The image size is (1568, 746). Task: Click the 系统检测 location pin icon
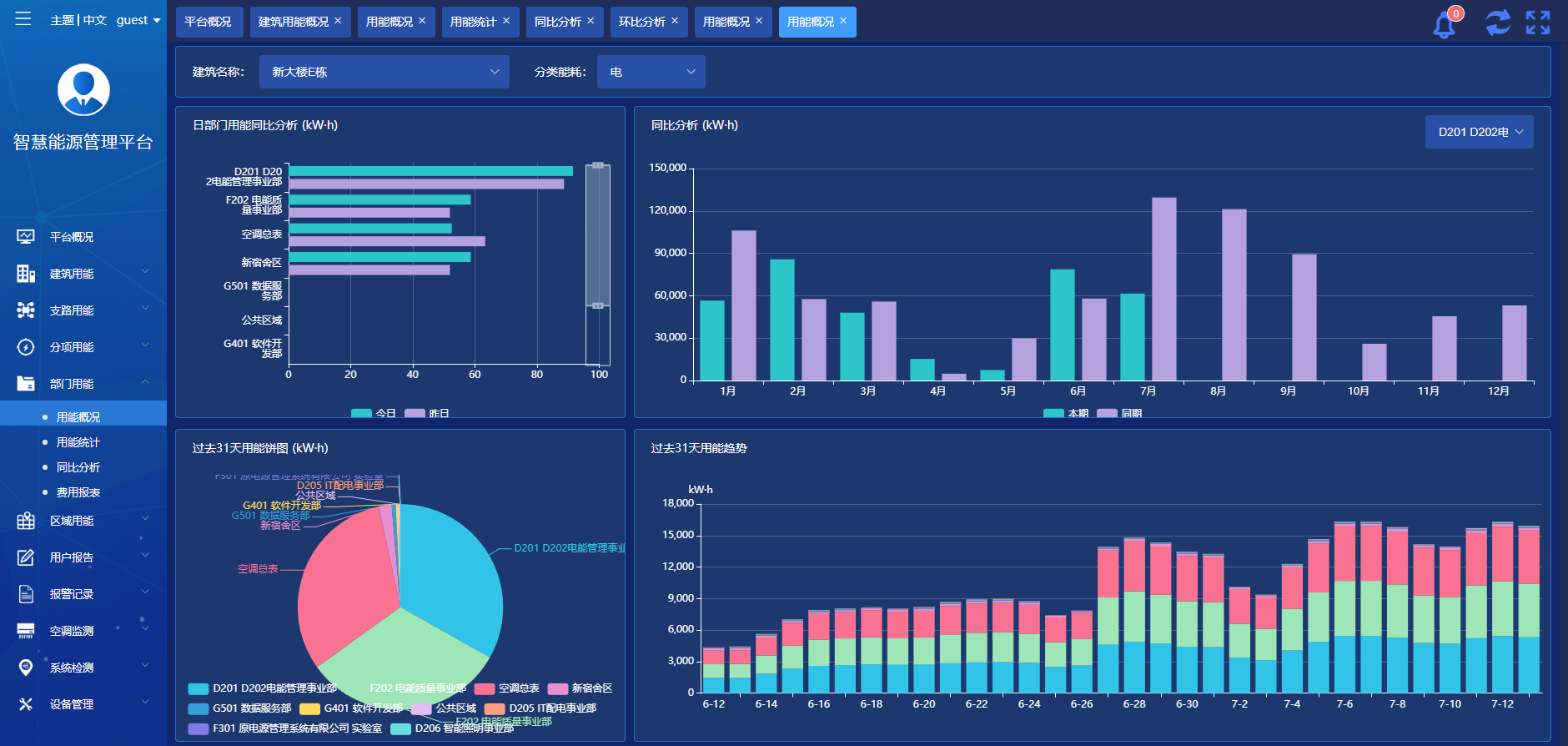click(x=26, y=668)
